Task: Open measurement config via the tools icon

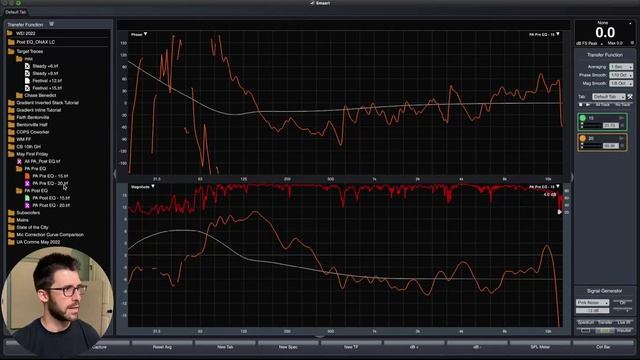Action: 630,97
